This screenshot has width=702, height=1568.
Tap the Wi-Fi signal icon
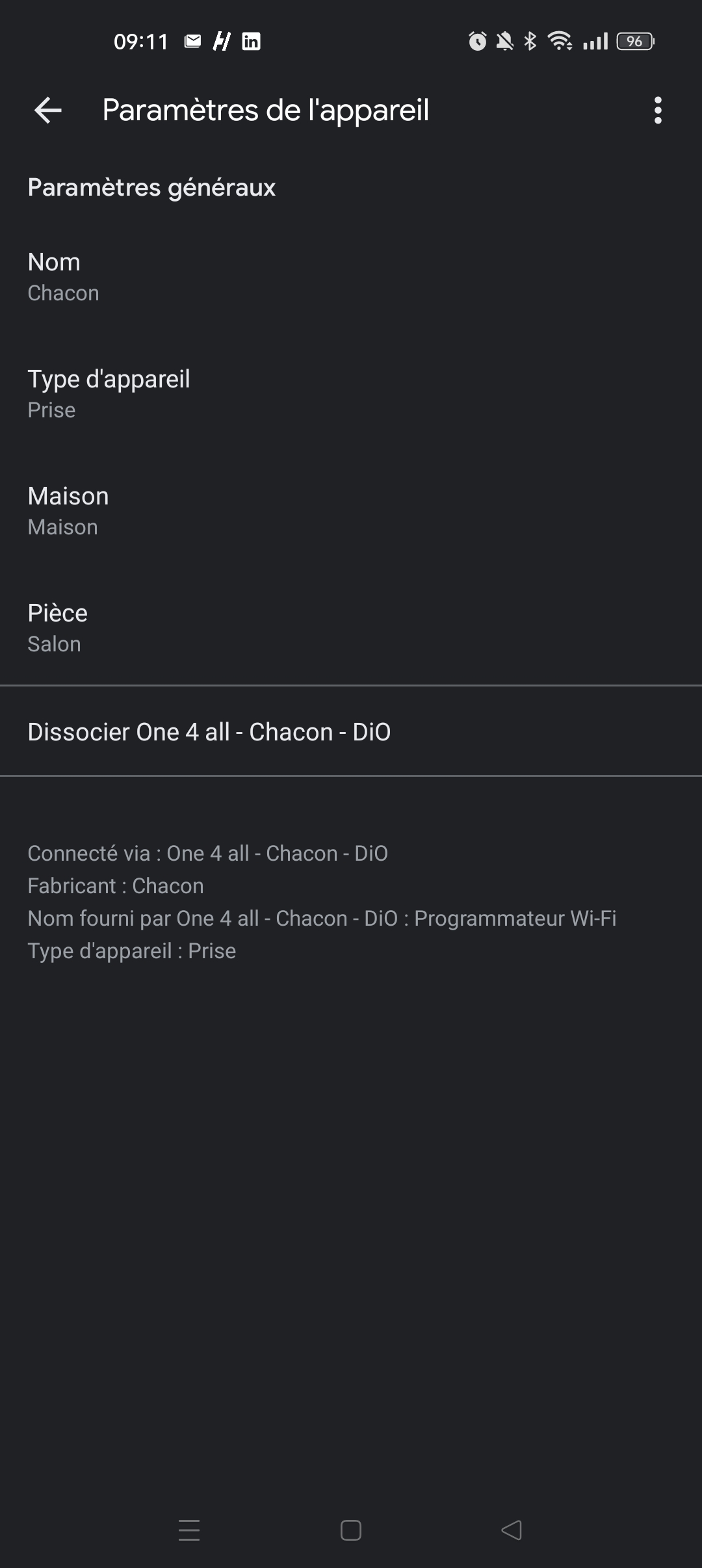click(560, 42)
